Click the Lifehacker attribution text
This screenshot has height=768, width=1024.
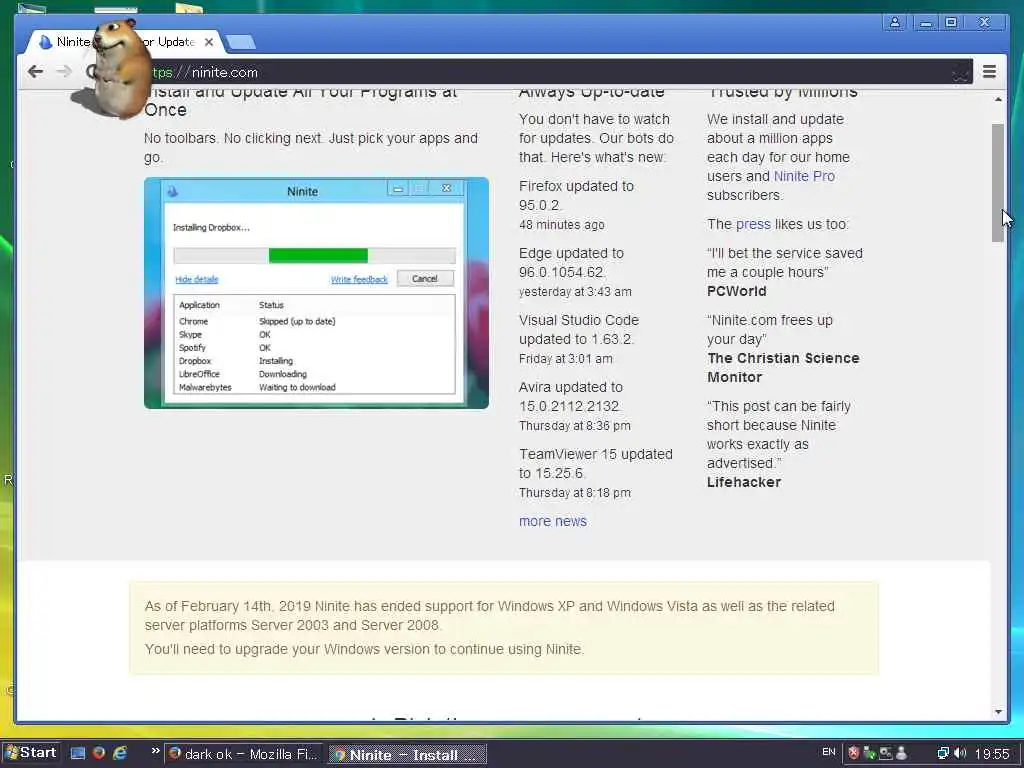[744, 482]
